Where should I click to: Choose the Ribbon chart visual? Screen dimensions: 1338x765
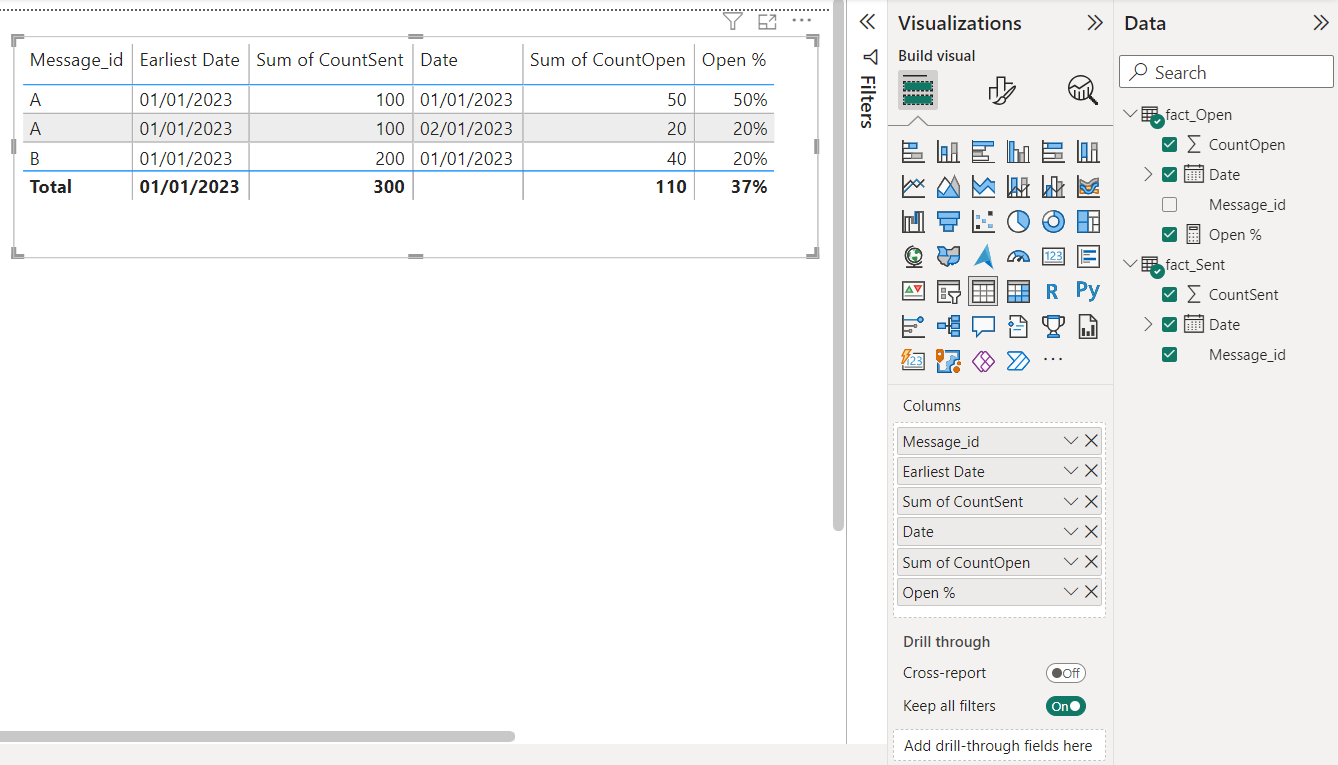click(x=1088, y=187)
